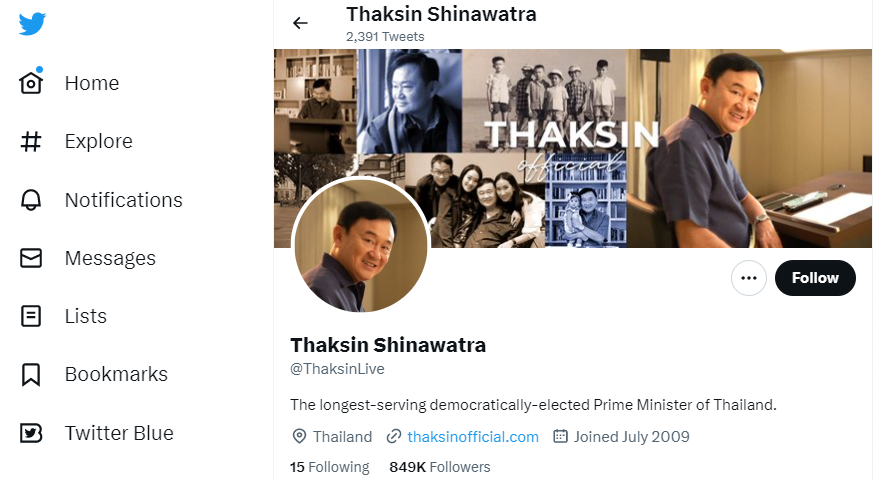Viewport: 889px width, 480px height.
Task: Select the Notifications menu label
Action: click(x=124, y=200)
